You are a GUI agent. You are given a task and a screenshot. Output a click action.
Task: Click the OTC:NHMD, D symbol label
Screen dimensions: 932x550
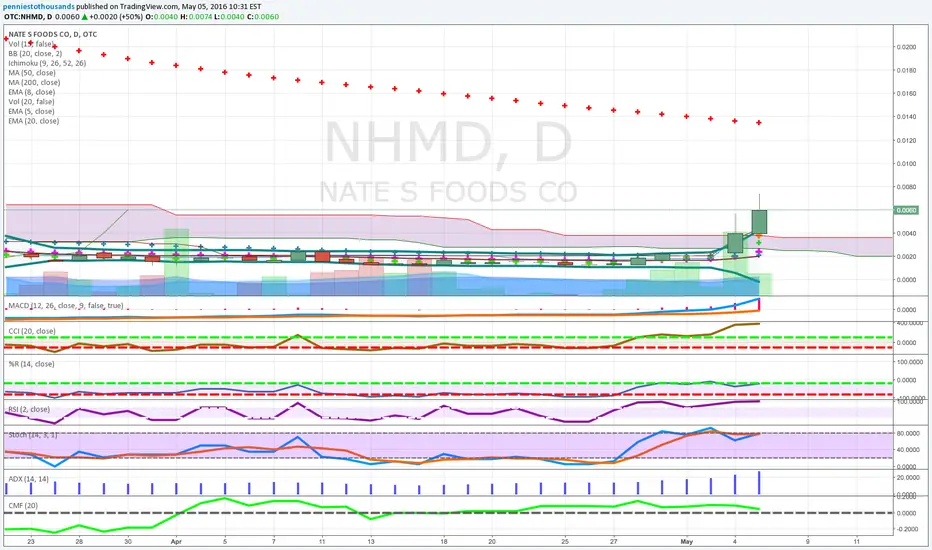(28, 17)
